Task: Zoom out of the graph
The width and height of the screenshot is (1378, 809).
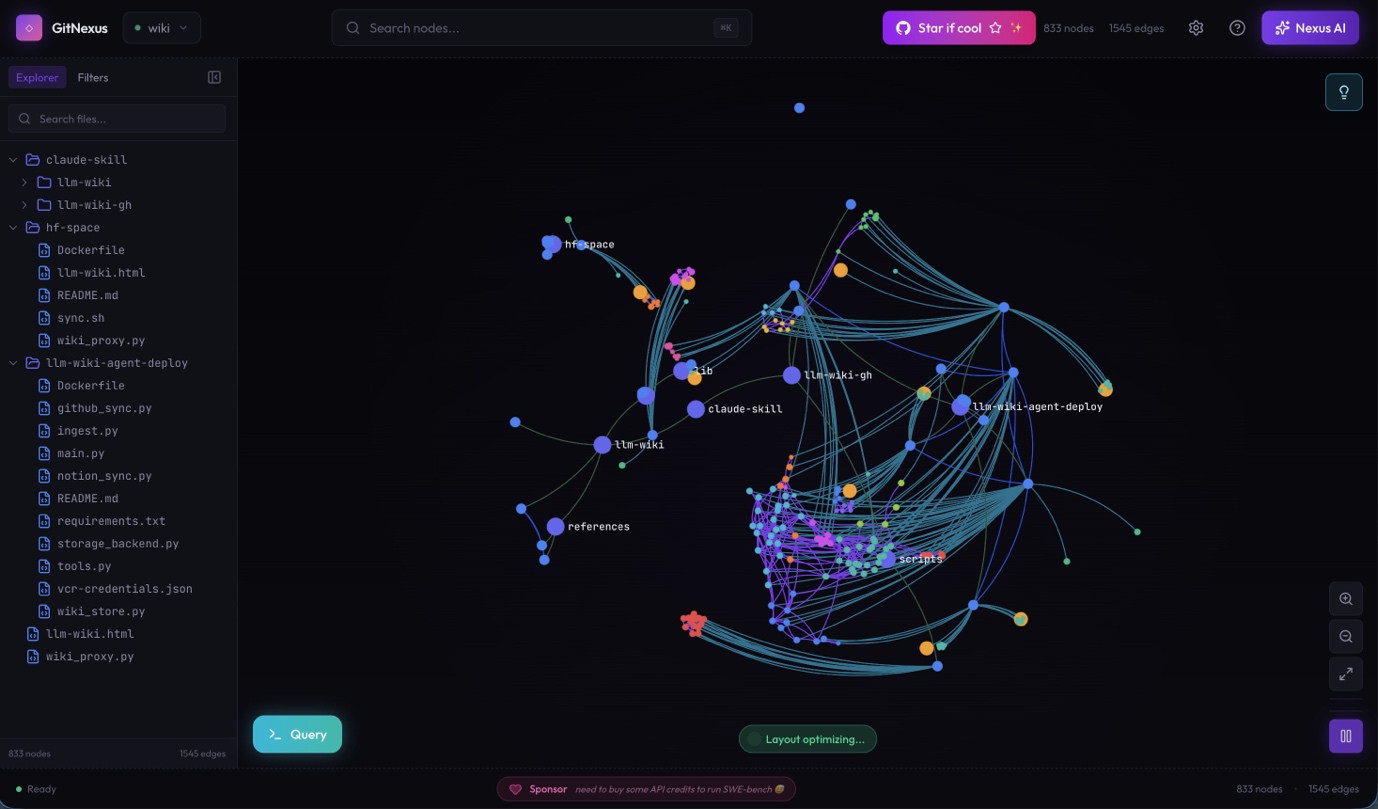Action: click(1346, 637)
